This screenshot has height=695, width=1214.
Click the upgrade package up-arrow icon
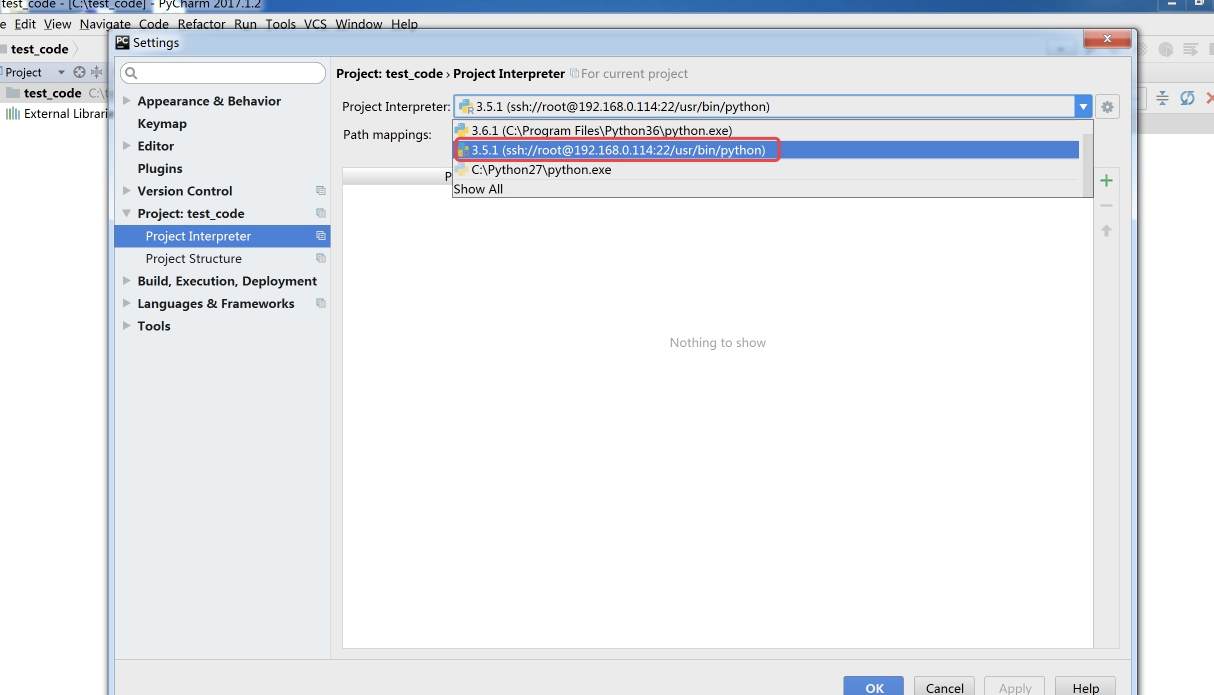(x=1106, y=230)
